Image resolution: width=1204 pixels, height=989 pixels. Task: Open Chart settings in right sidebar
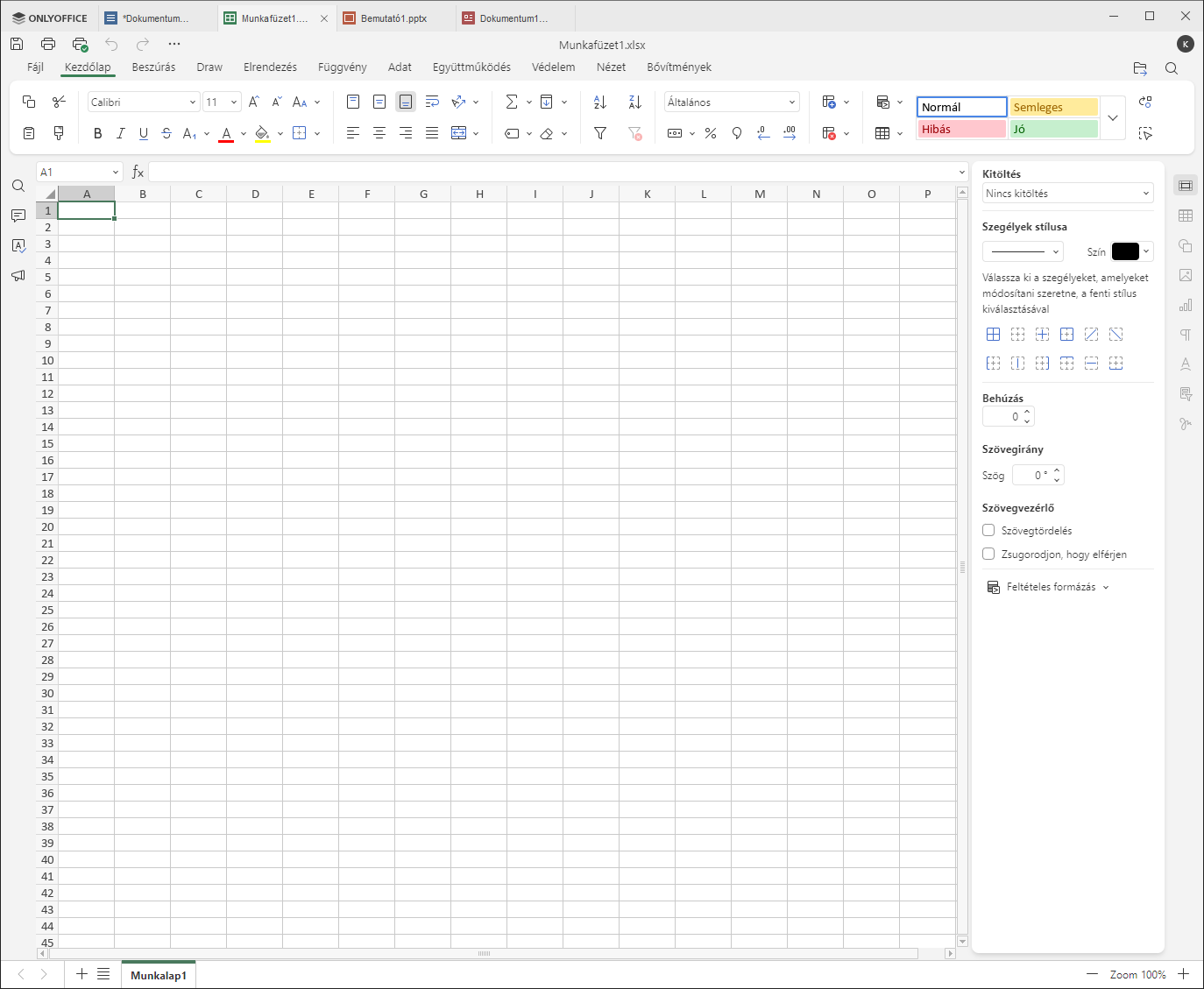tap(1186, 305)
